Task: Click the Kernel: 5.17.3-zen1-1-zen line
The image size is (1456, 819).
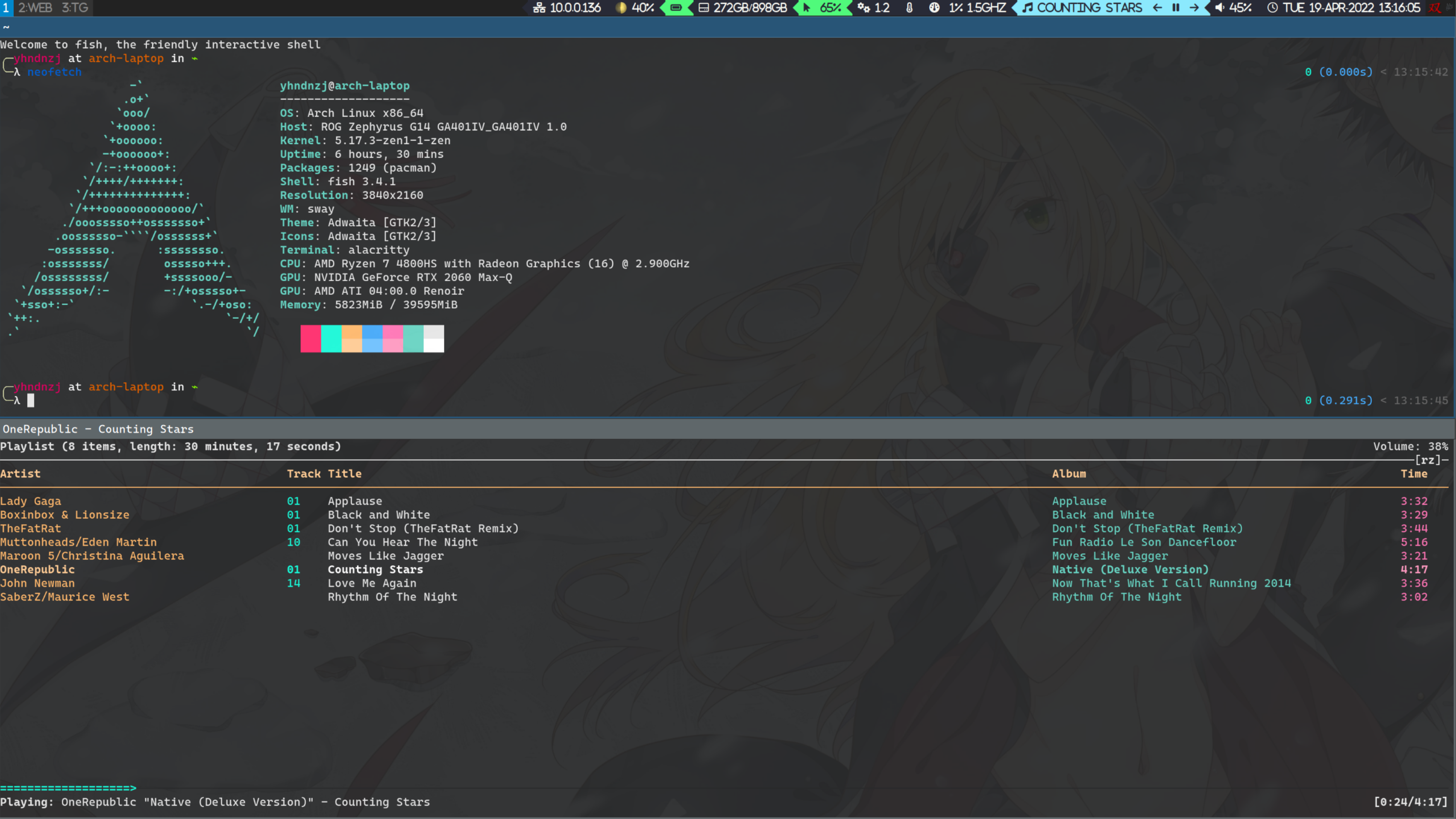Action: click(x=365, y=140)
